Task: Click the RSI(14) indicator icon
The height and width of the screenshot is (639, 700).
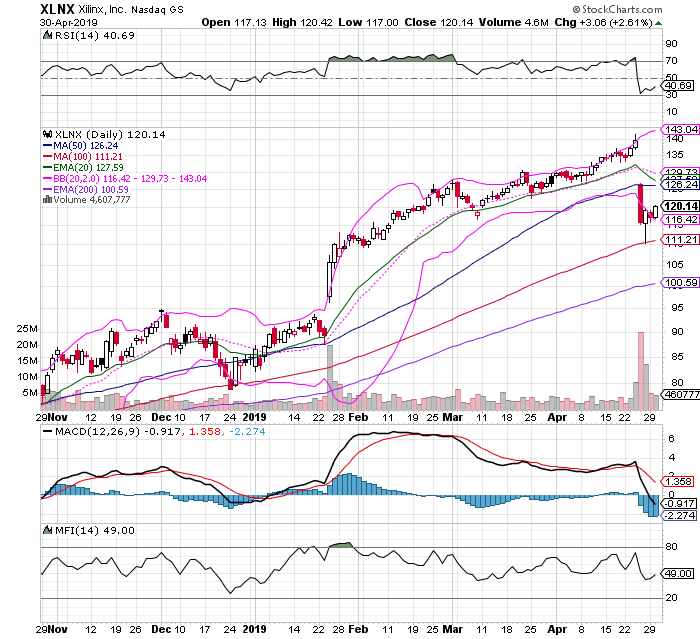Action: click(47, 35)
